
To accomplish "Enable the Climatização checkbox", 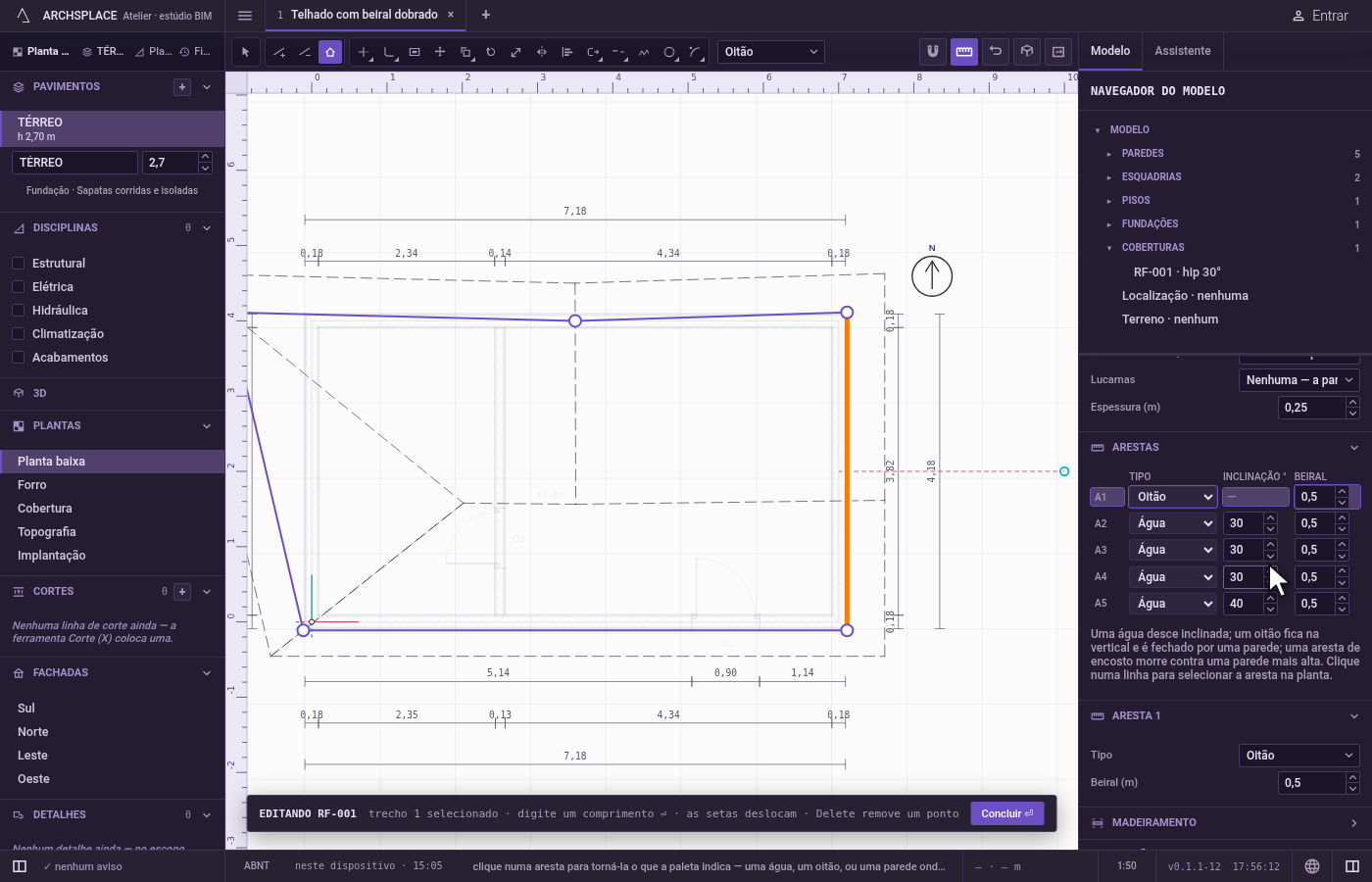I will [18, 334].
